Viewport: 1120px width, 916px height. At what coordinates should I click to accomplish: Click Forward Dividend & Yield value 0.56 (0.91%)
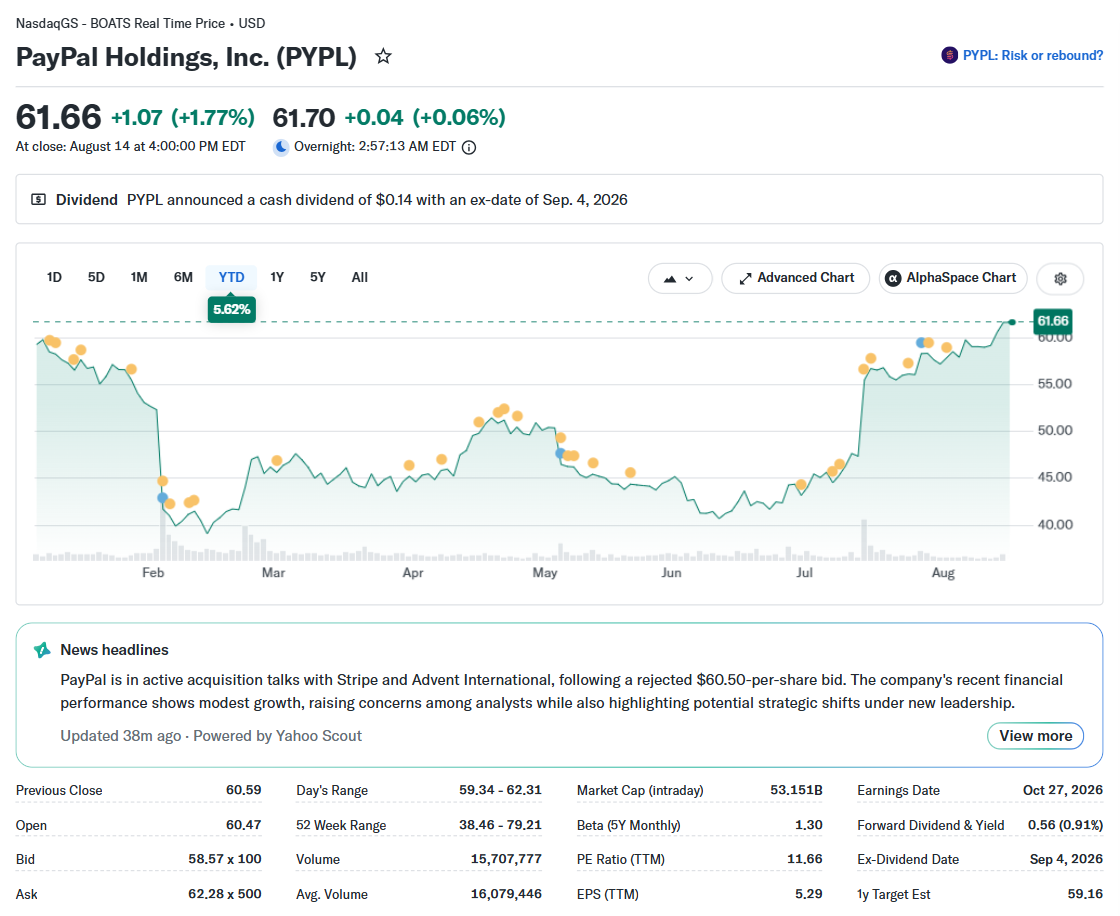click(1066, 825)
